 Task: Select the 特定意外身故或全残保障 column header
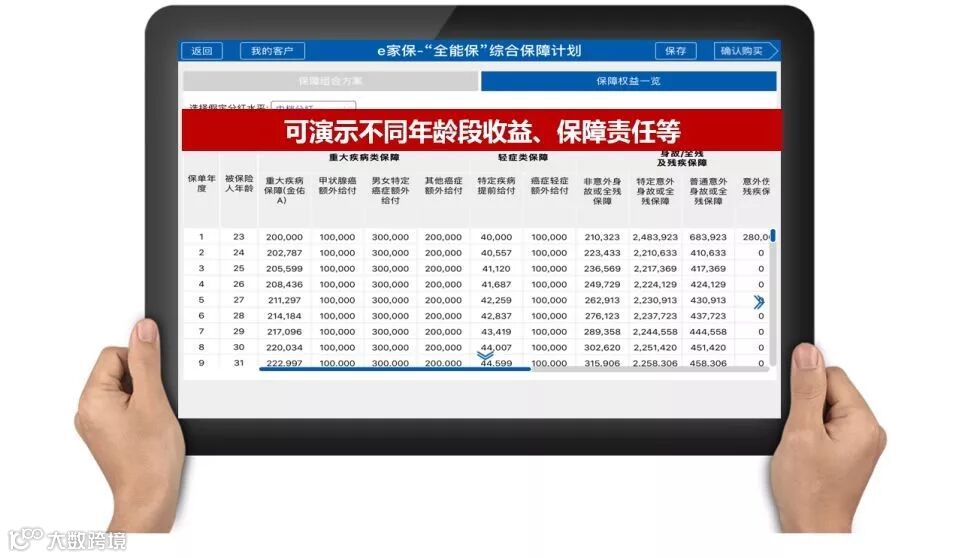(655, 191)
